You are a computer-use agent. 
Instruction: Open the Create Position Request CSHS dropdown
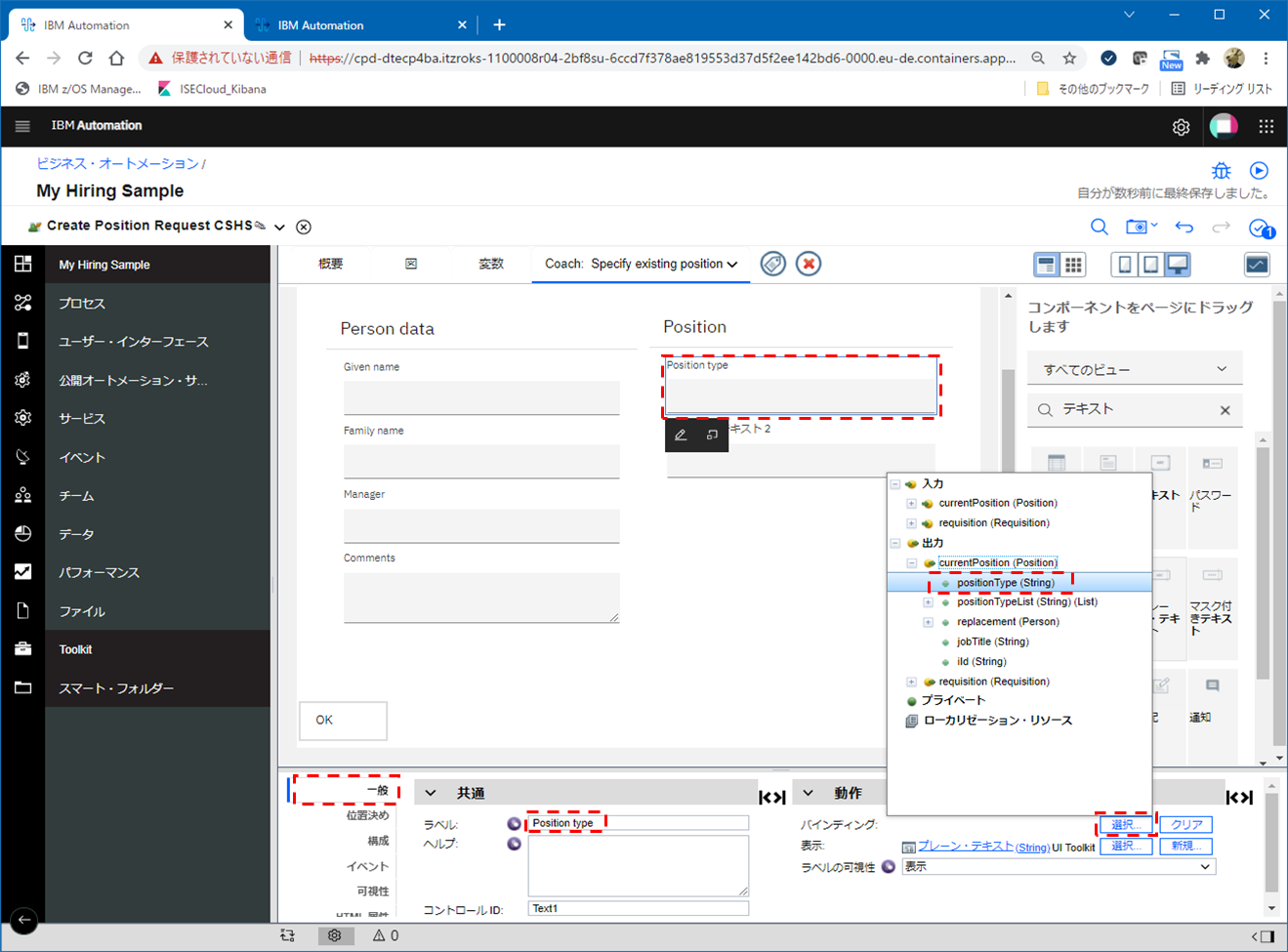279,227
